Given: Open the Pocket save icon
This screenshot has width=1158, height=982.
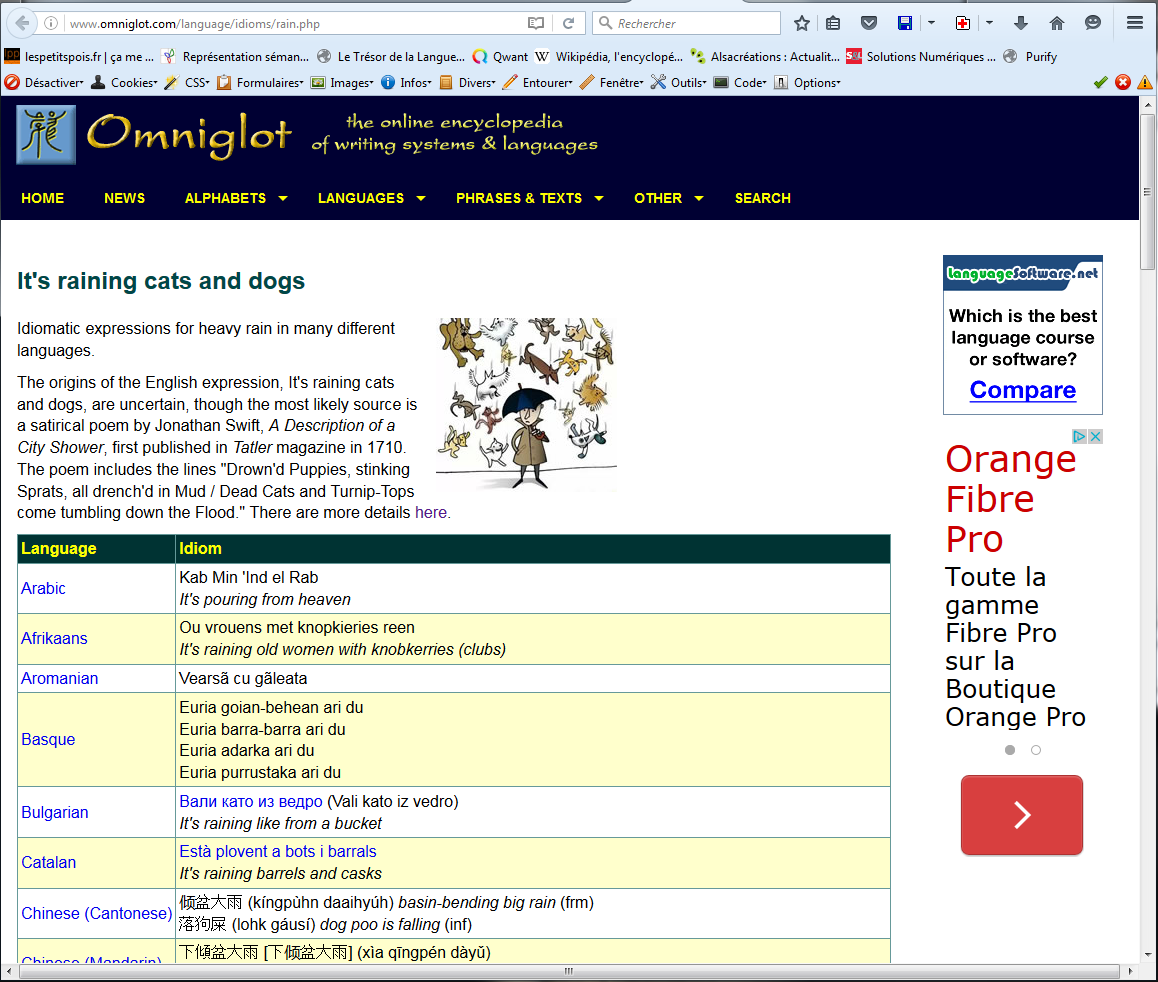Looking at the screenshot, I should pos(869,23).
